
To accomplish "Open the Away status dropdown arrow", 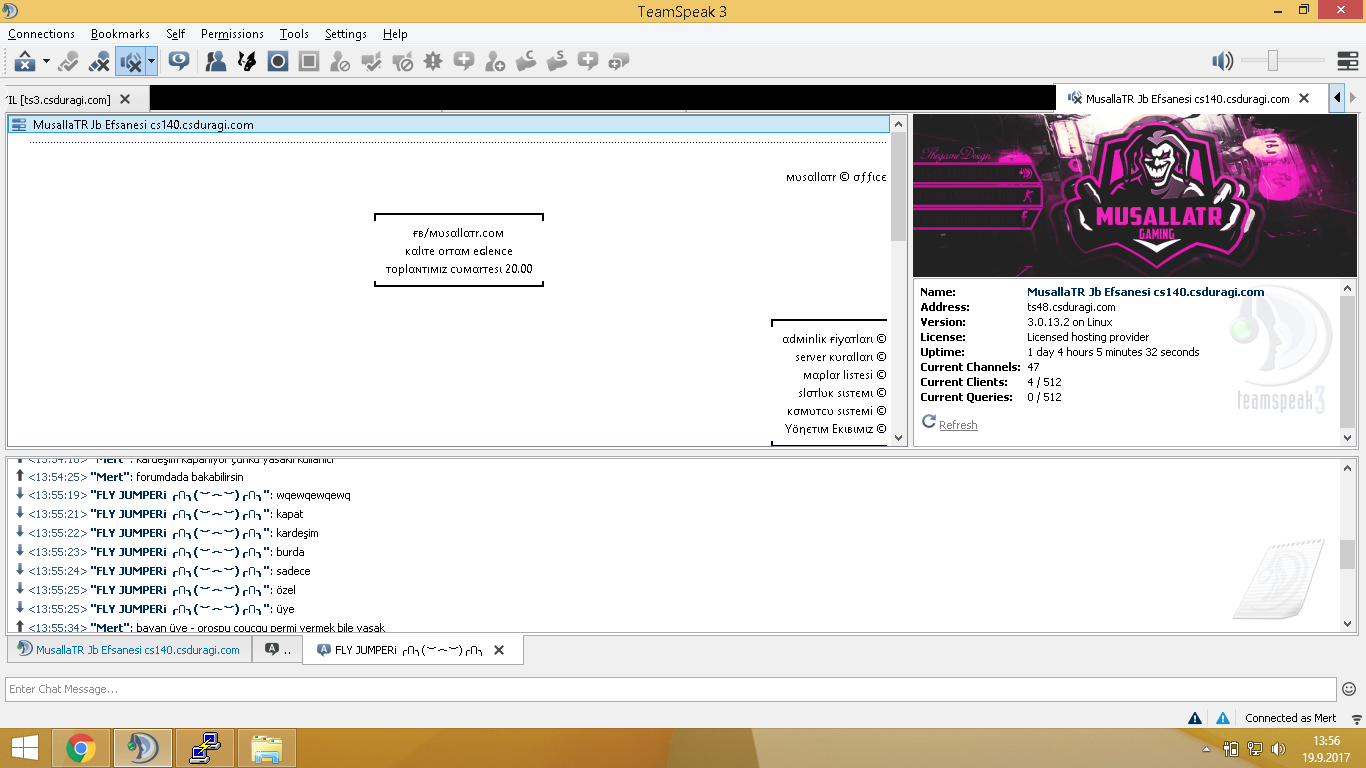I will 46,62.
